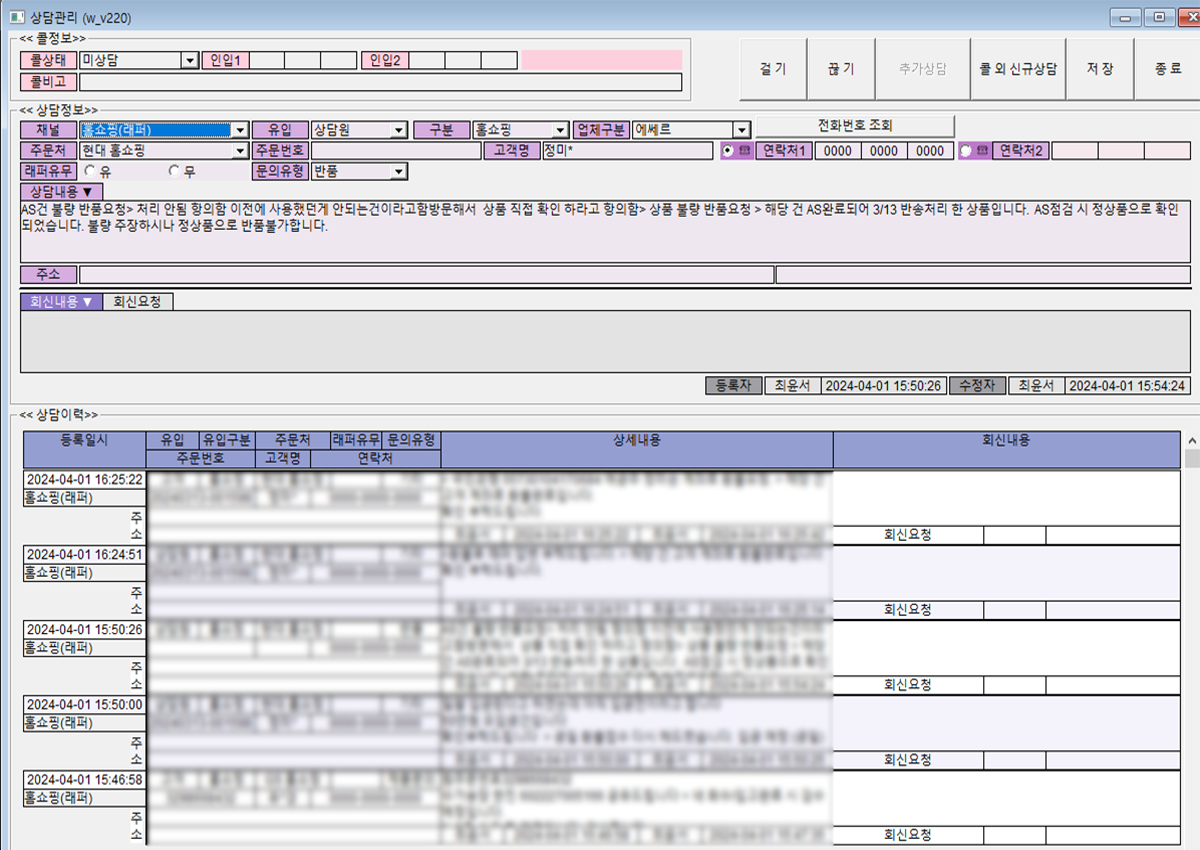Start a 콜외 신규상담 new consultation
Image resolution: width=1200 pixels, height=850 pixels.
point(1018,69)
